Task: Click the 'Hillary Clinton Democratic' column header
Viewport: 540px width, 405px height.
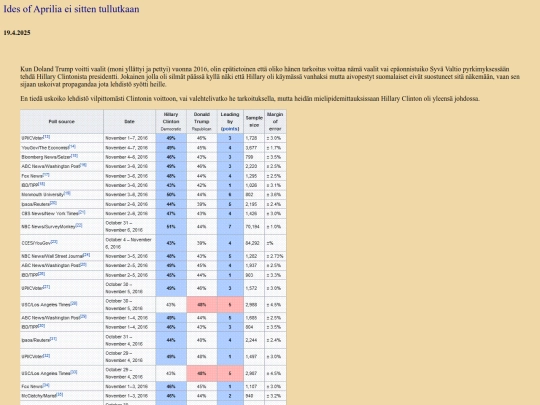Action: (x=171, y=122)
